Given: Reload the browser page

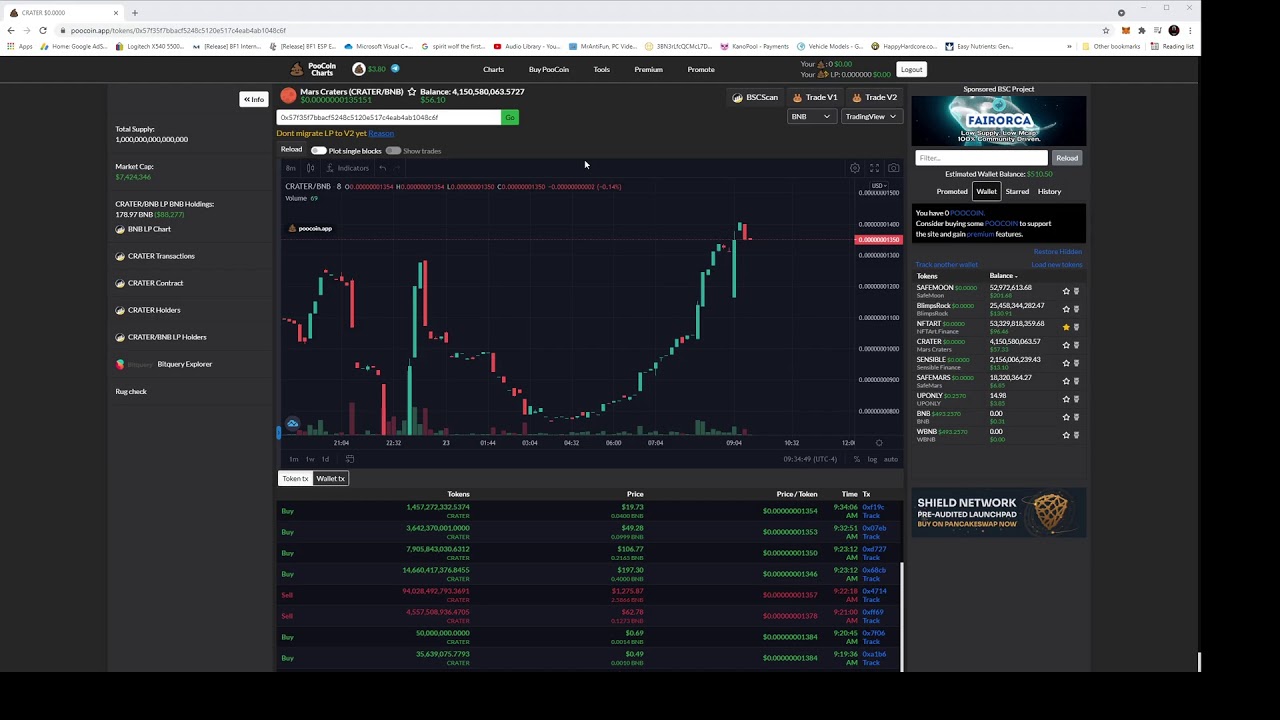Looking at the screenshot, I should tap(43, 30).
